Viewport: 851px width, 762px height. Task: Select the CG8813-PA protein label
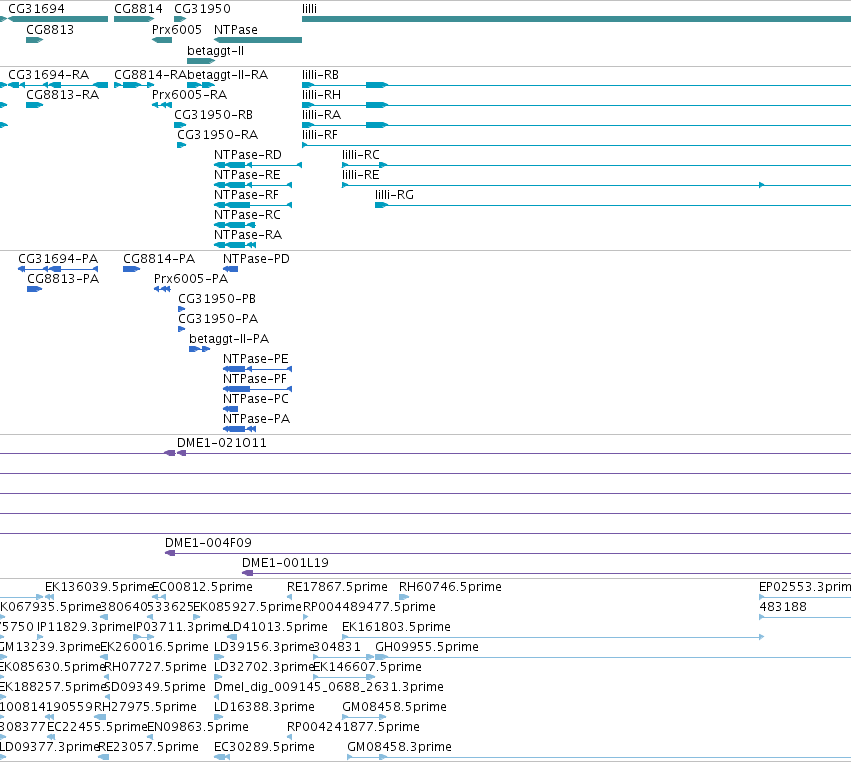pyautogui.click(x=63, y=279)
